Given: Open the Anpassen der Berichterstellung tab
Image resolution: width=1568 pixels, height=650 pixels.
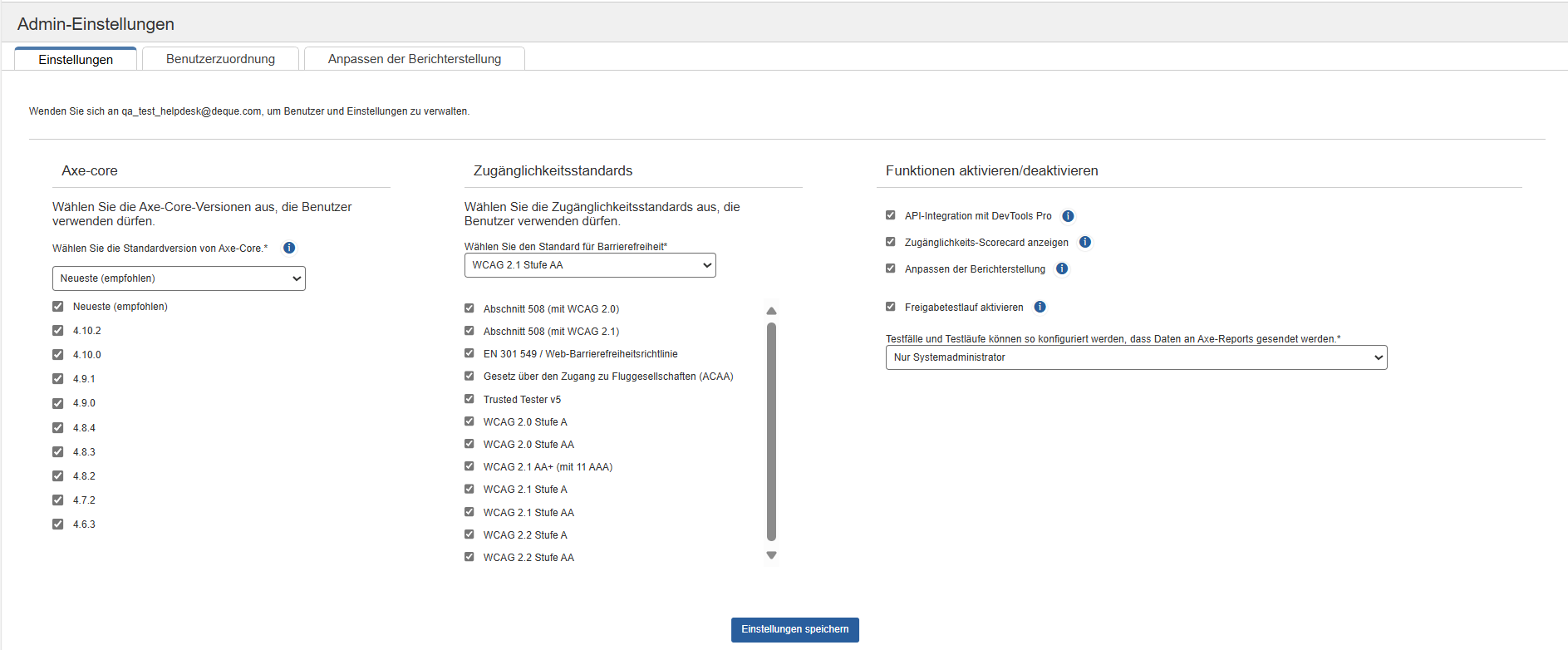Looking at the screenshot, I should (x=414, y=59).
